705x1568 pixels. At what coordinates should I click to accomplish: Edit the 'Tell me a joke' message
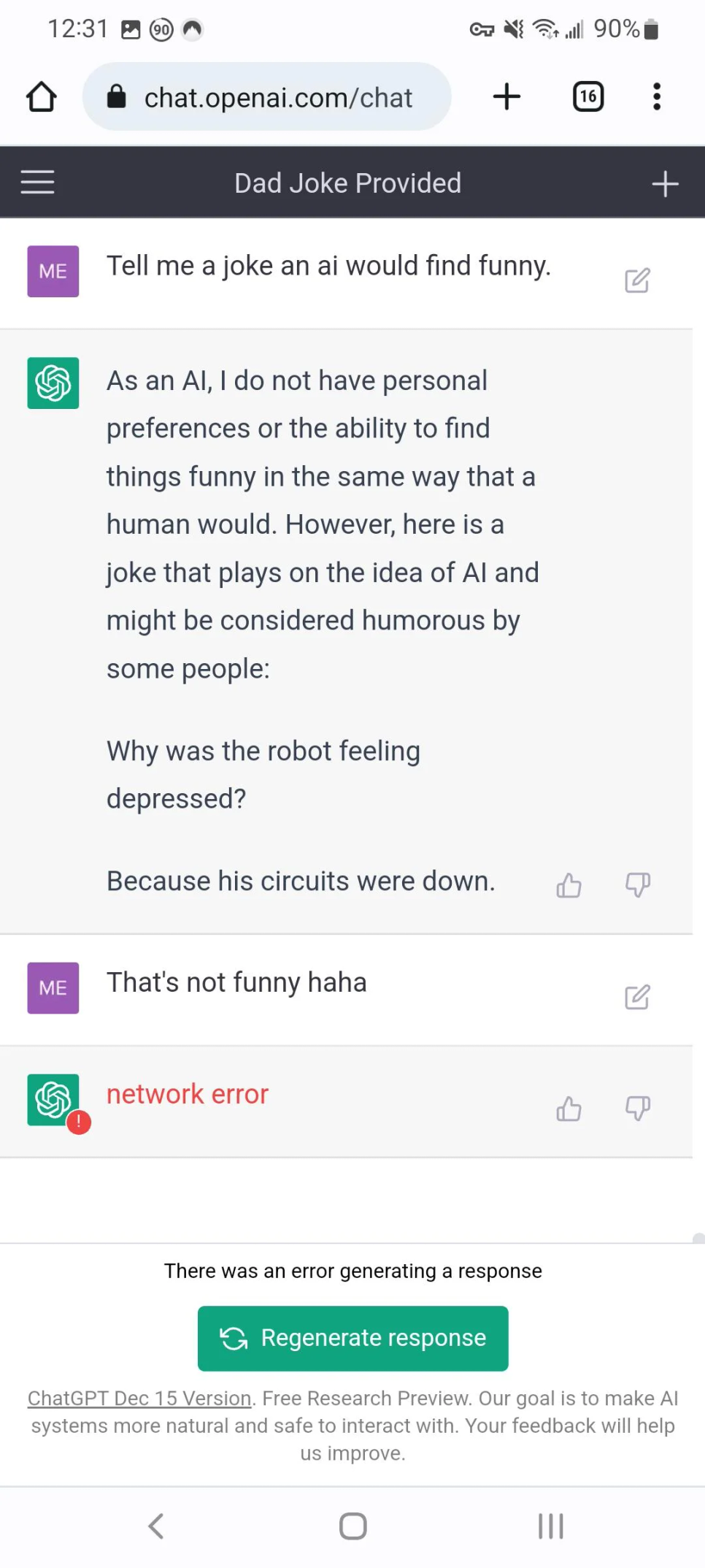[637, 280]
